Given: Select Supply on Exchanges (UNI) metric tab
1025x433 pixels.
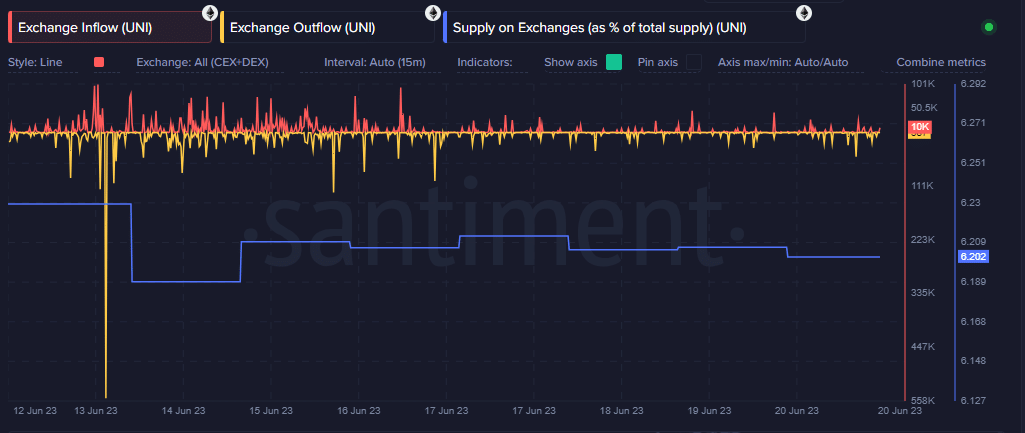Looking at the screenshot, I should coord(624,28).
